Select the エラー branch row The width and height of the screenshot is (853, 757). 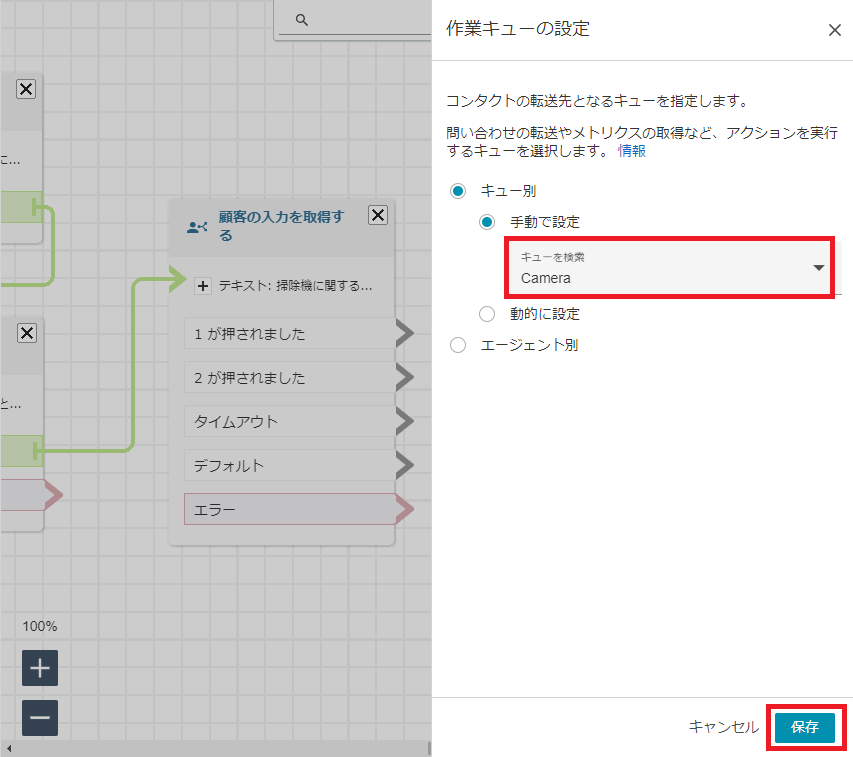click(x=289, y=510)
